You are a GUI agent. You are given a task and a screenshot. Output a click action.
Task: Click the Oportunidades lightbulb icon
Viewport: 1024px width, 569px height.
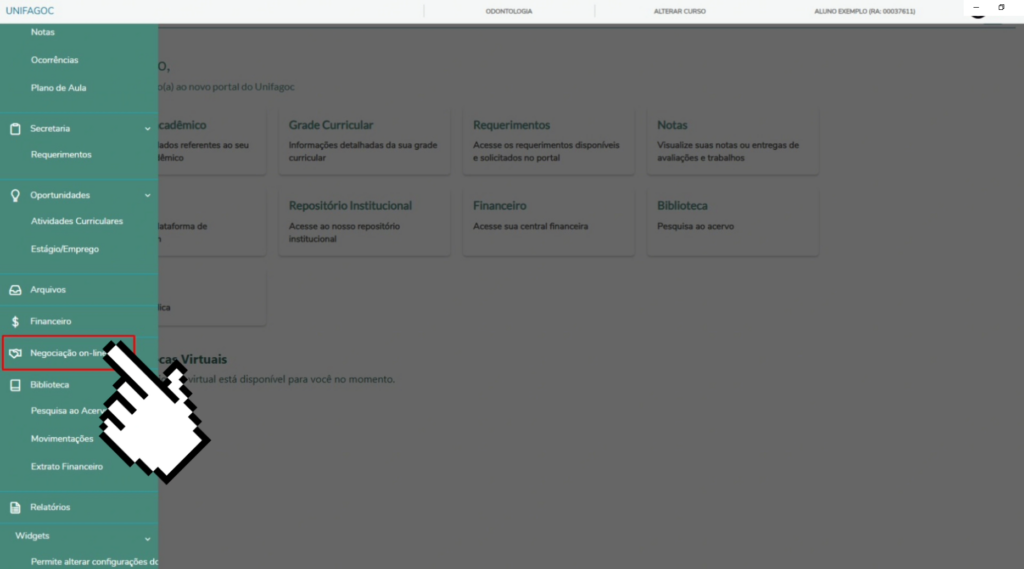coord(15,195)
